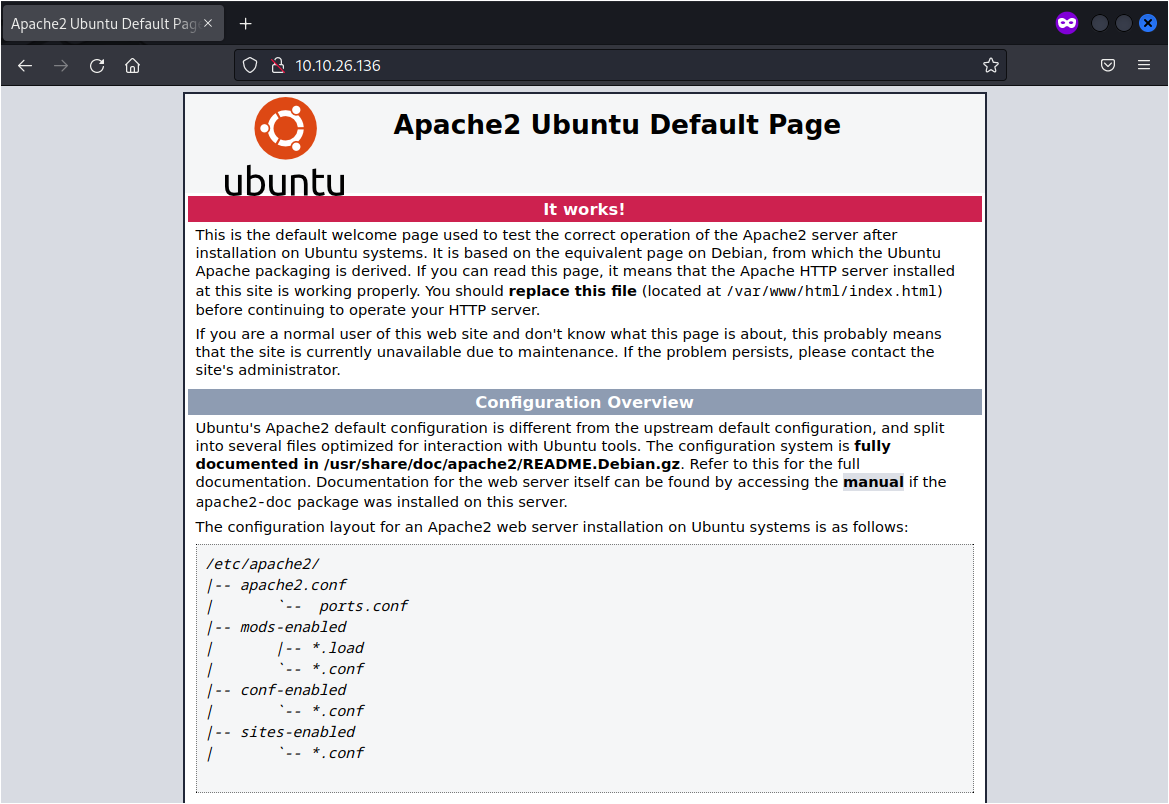Navigate back using the back arrow
This screenshot has width=1169, height=804.
[24, 65]
